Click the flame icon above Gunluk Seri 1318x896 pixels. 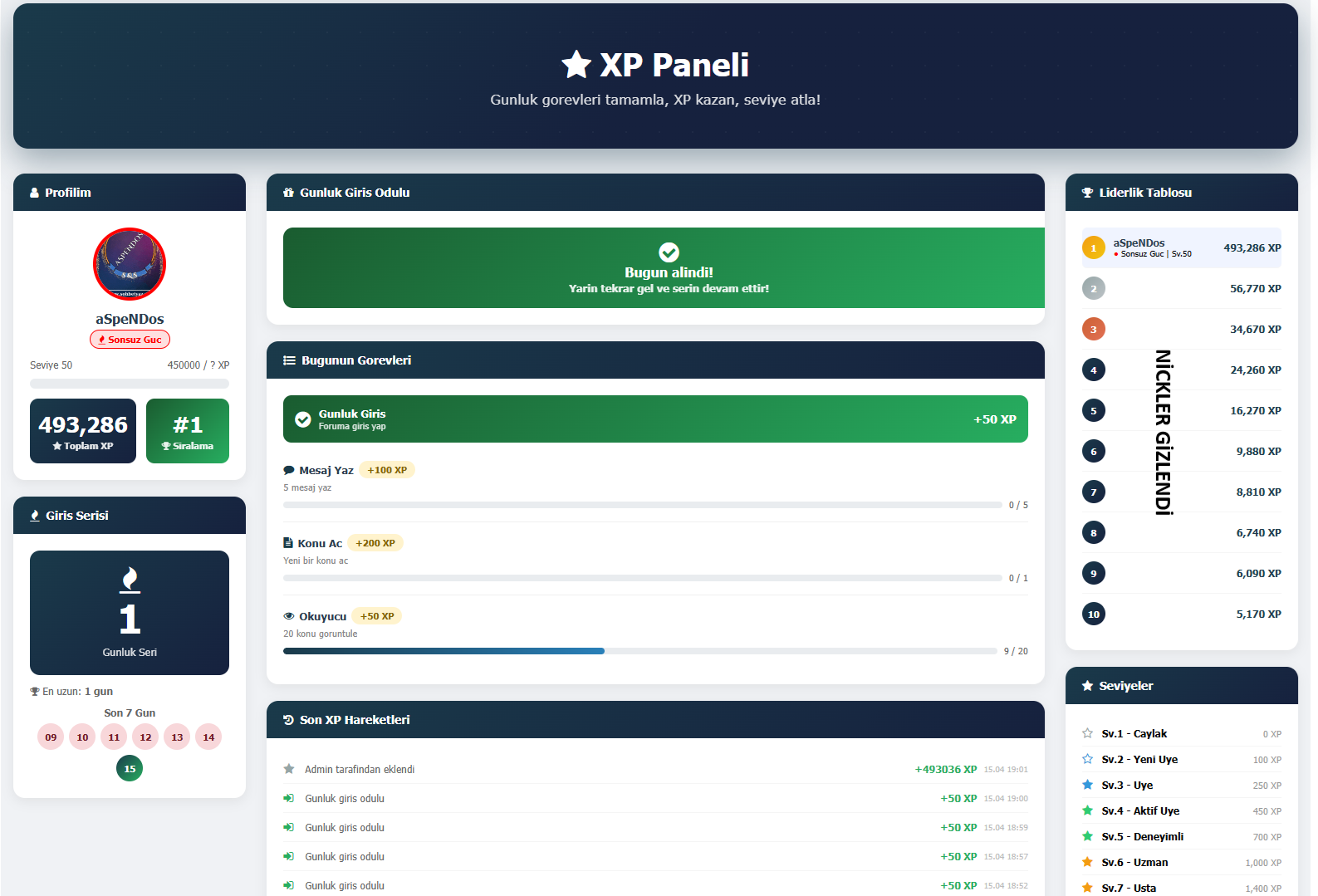coord(130,580)
